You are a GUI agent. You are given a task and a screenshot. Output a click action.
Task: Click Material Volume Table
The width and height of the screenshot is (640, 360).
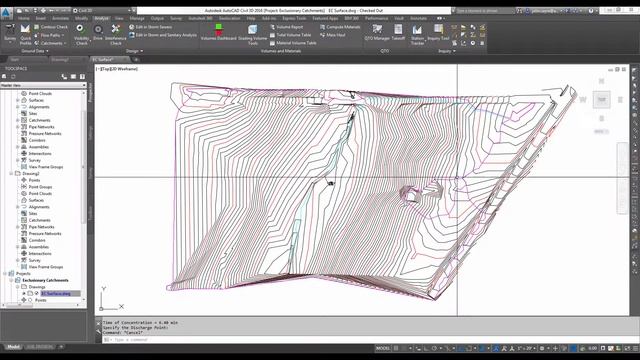(x=293, y=43)
